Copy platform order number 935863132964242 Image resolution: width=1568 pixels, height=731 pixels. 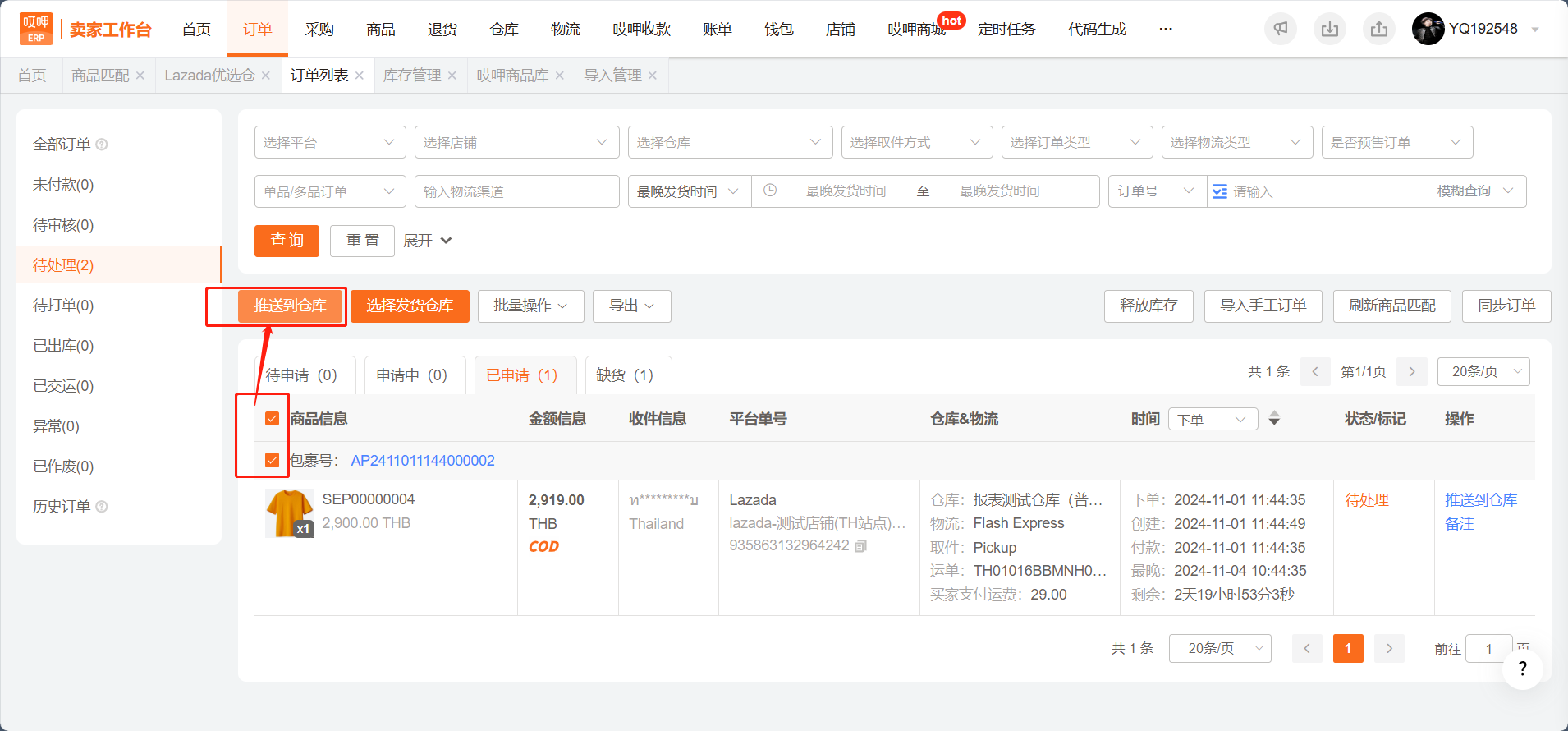(x=860, y=546)
